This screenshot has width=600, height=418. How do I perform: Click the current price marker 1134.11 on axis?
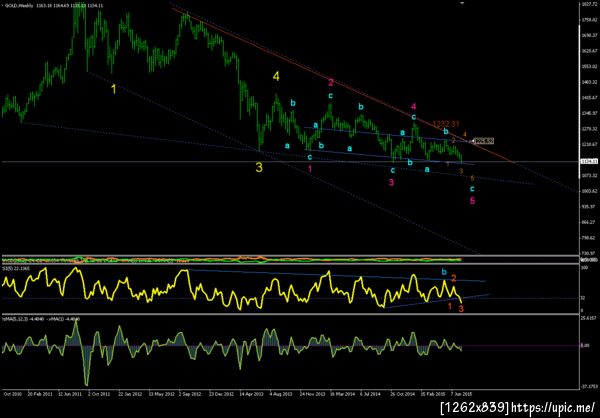pyautogui.click(x=588, y=162)
